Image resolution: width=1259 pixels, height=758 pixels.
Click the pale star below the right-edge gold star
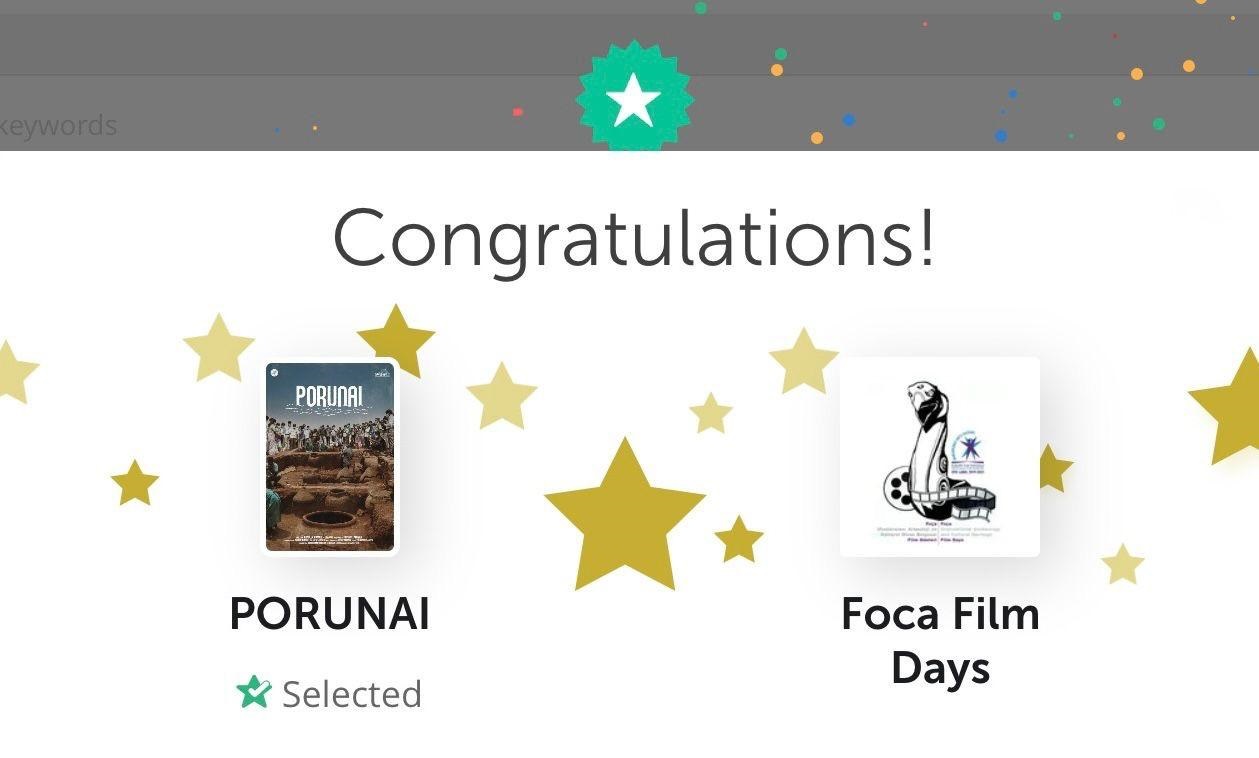pos(1123,565)
